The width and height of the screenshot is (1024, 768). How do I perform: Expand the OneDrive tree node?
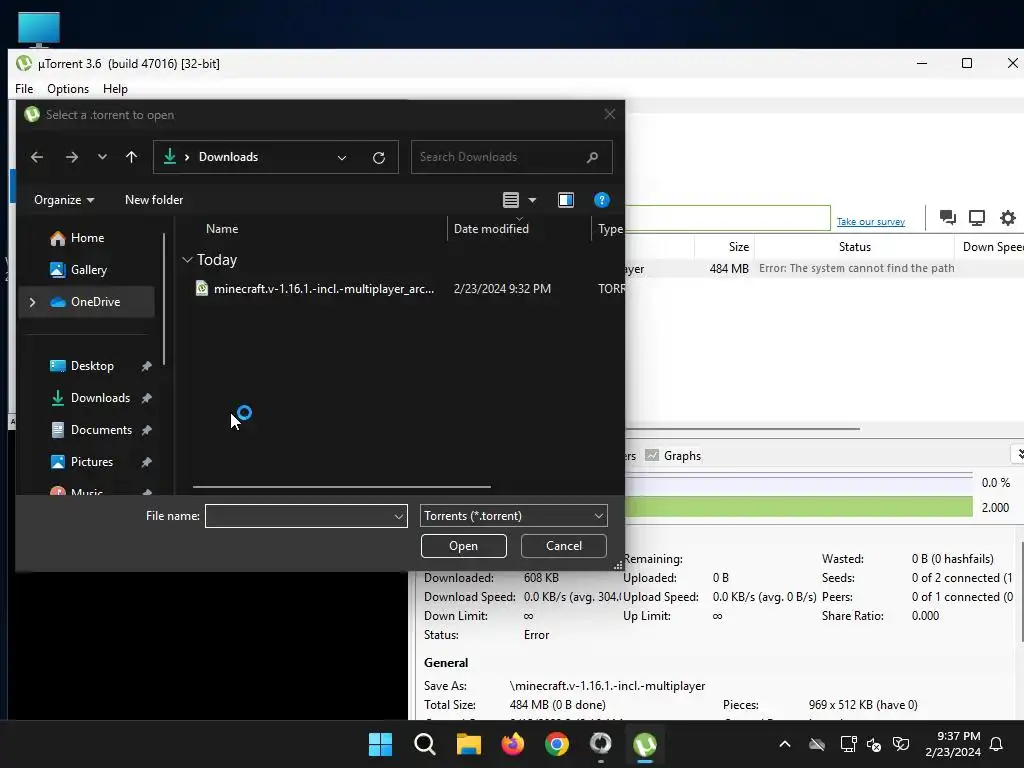coord(32,302)
